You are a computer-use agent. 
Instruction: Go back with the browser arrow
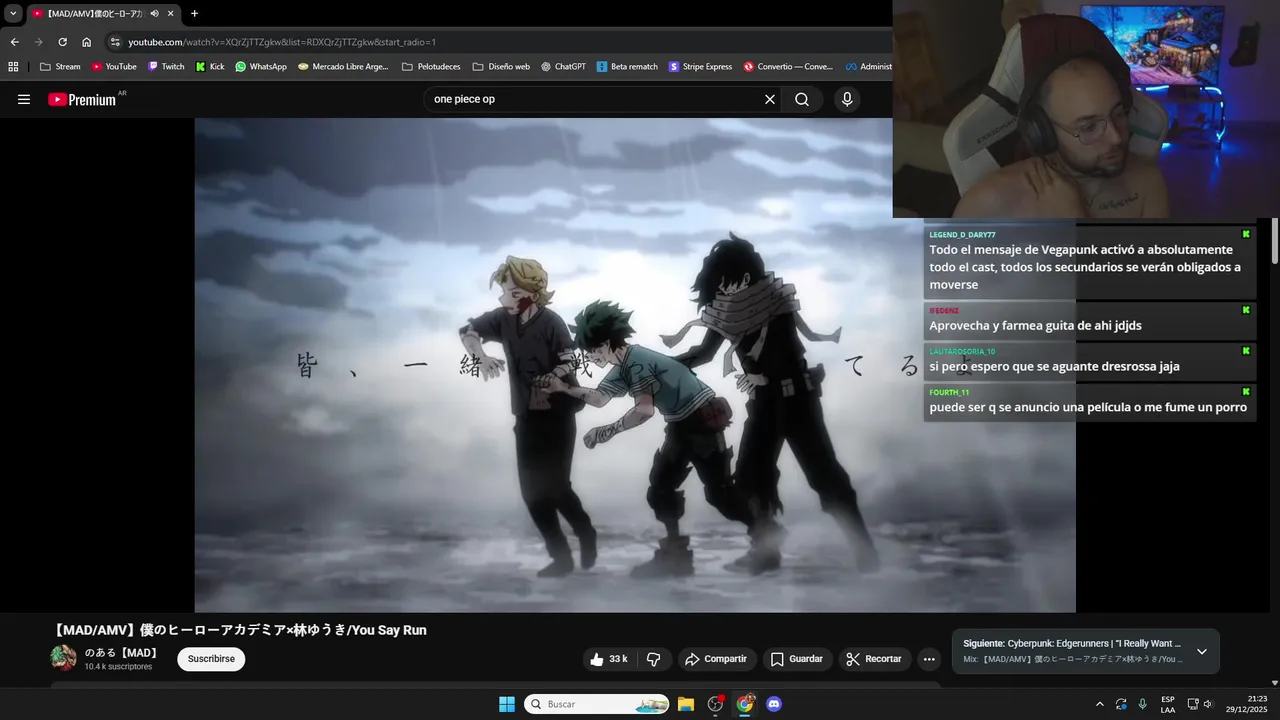click(14, 42)
